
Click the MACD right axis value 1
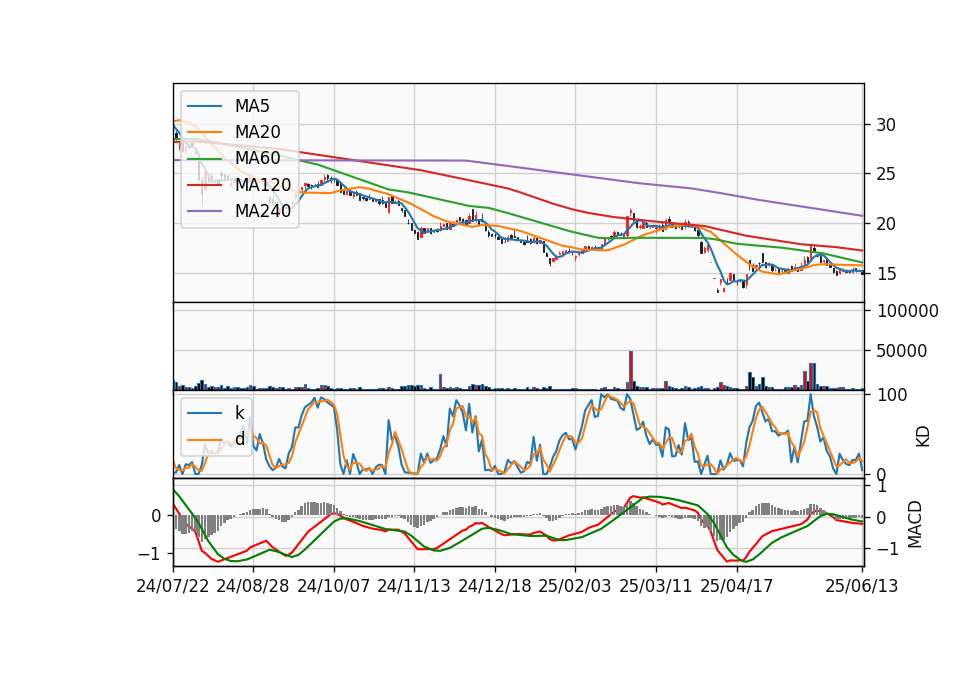(x=882, y=487)
